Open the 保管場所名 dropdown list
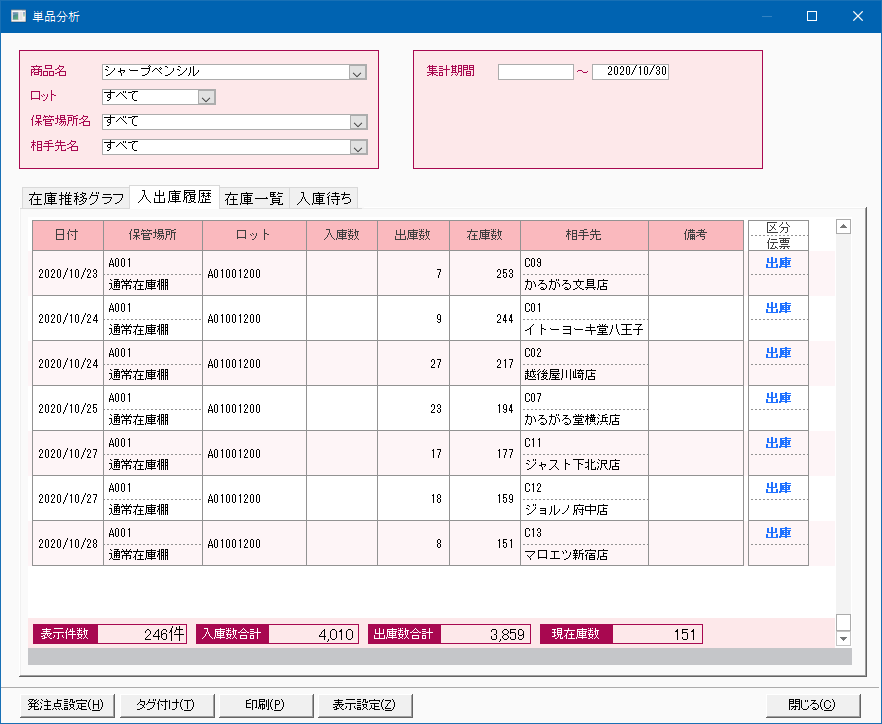 [x=357, y=122]
